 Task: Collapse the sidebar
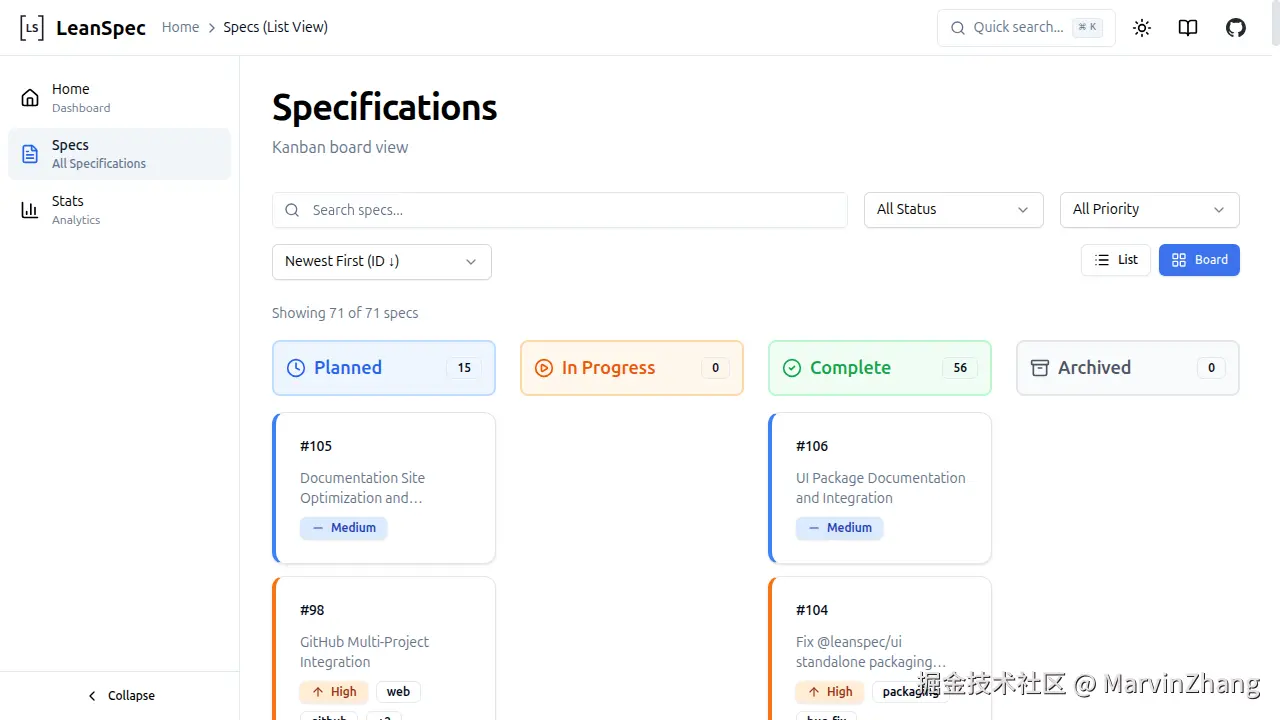[121, 695]
